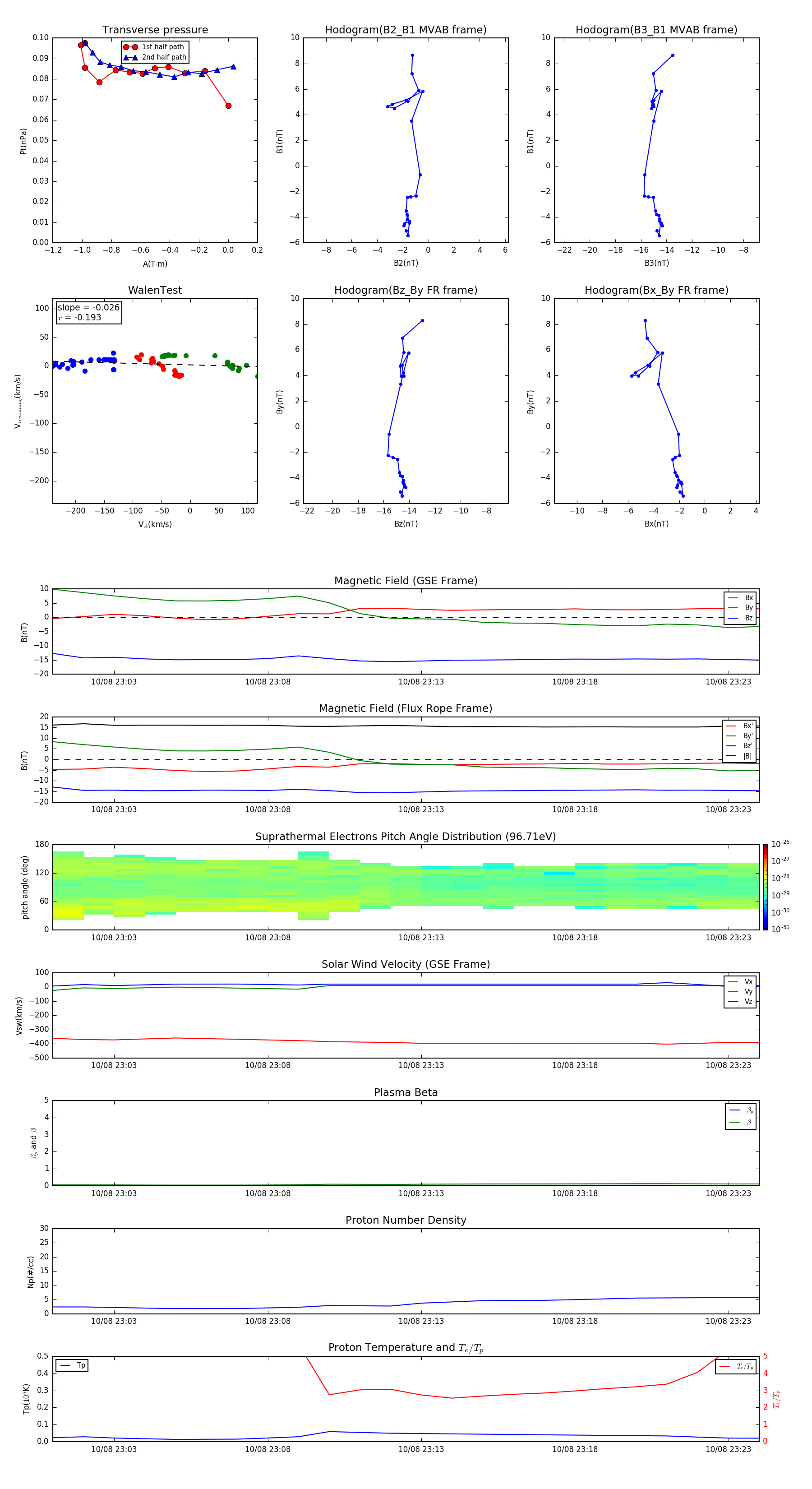Click the pitch angle color scale bar

pos(765,887)
